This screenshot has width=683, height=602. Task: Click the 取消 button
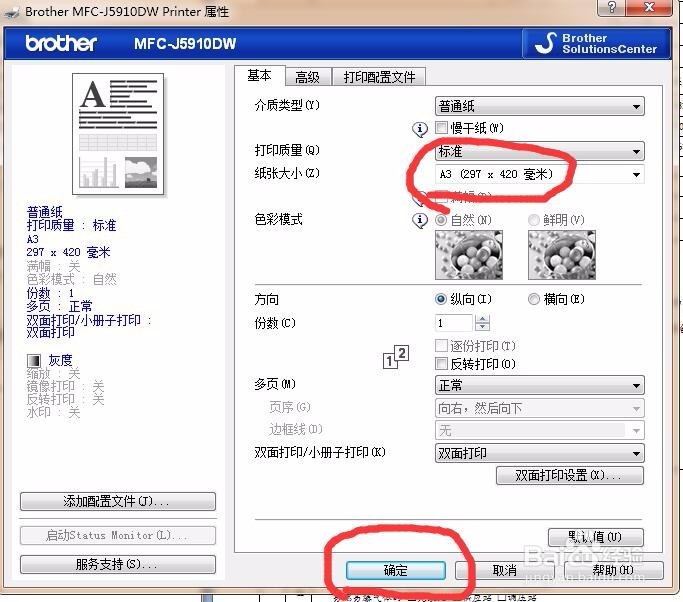[x=504, y=570]
